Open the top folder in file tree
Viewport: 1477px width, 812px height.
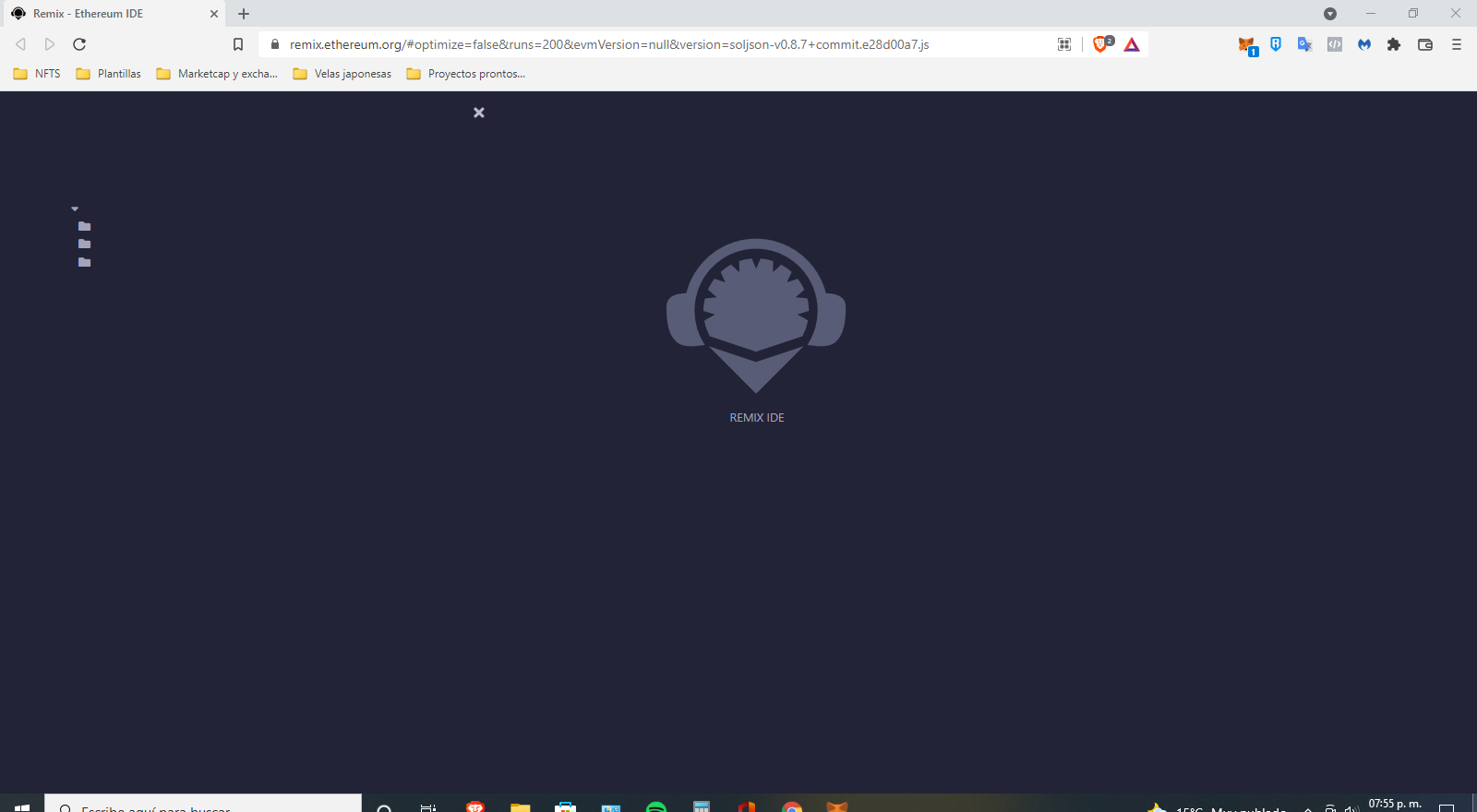84,226
